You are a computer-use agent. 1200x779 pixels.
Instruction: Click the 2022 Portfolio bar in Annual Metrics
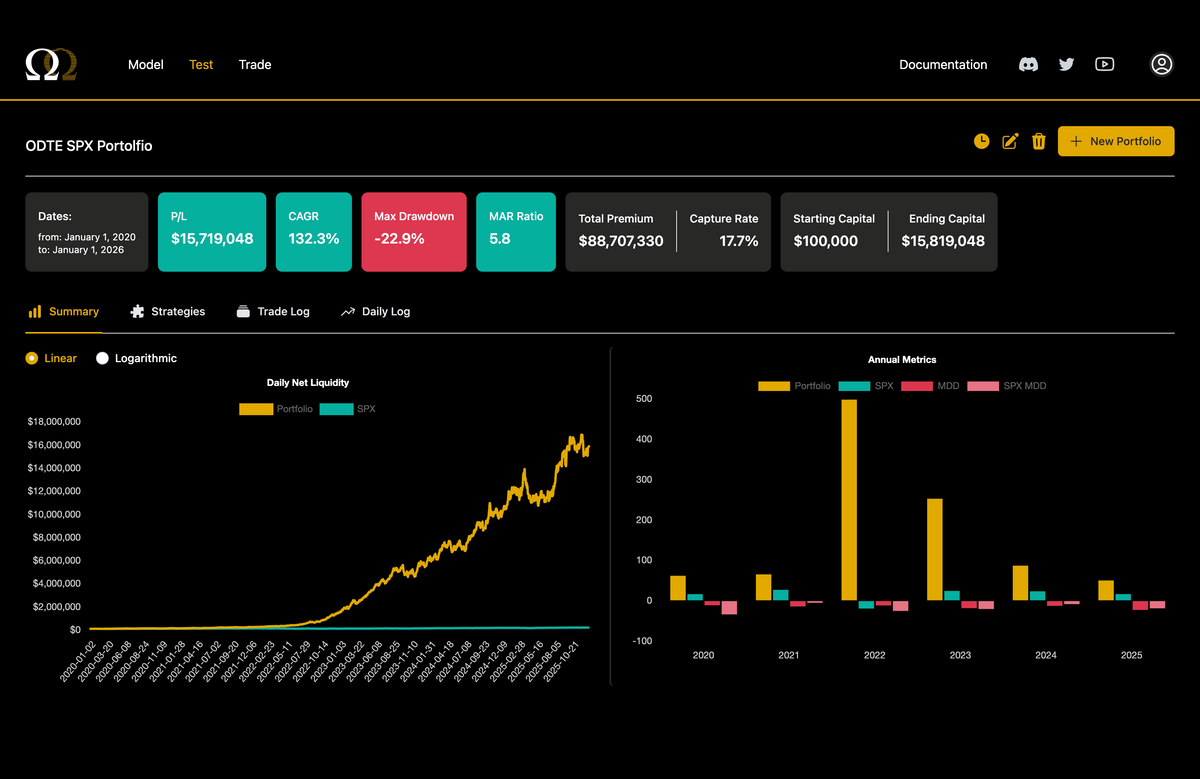849,500
